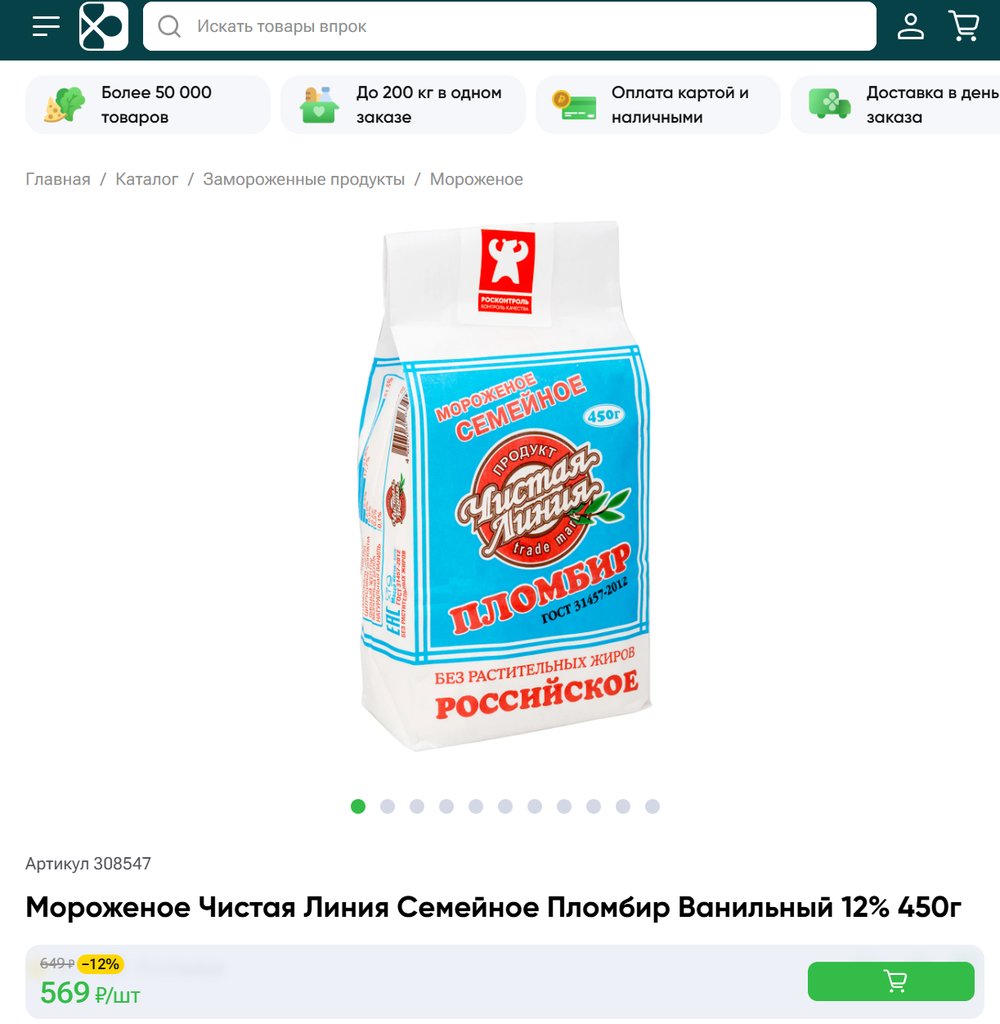Open 'Мороженое' breadcrumb category
Image resolution: width=1000 pixels, height=1024 pixels.
click(x=476, y=180)
